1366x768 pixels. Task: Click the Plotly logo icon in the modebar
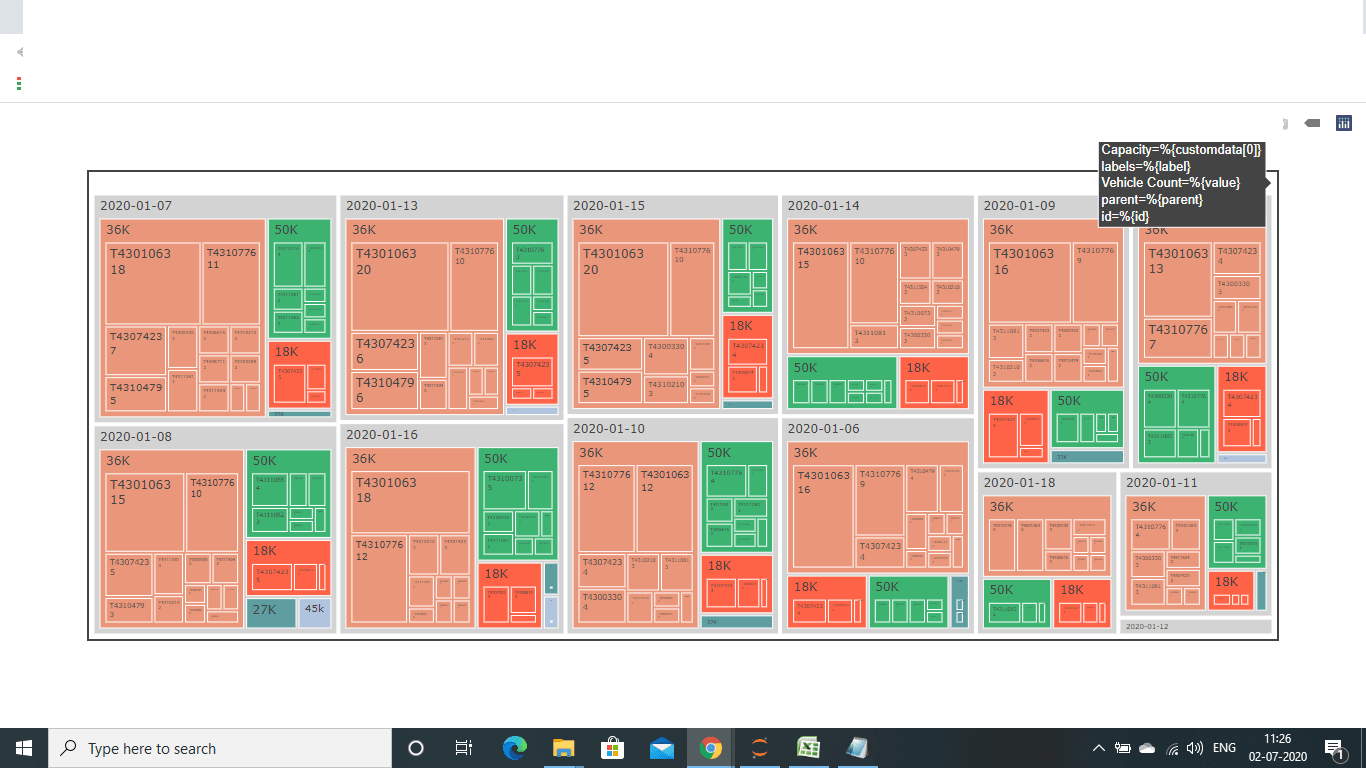[x=1344, y=123]
